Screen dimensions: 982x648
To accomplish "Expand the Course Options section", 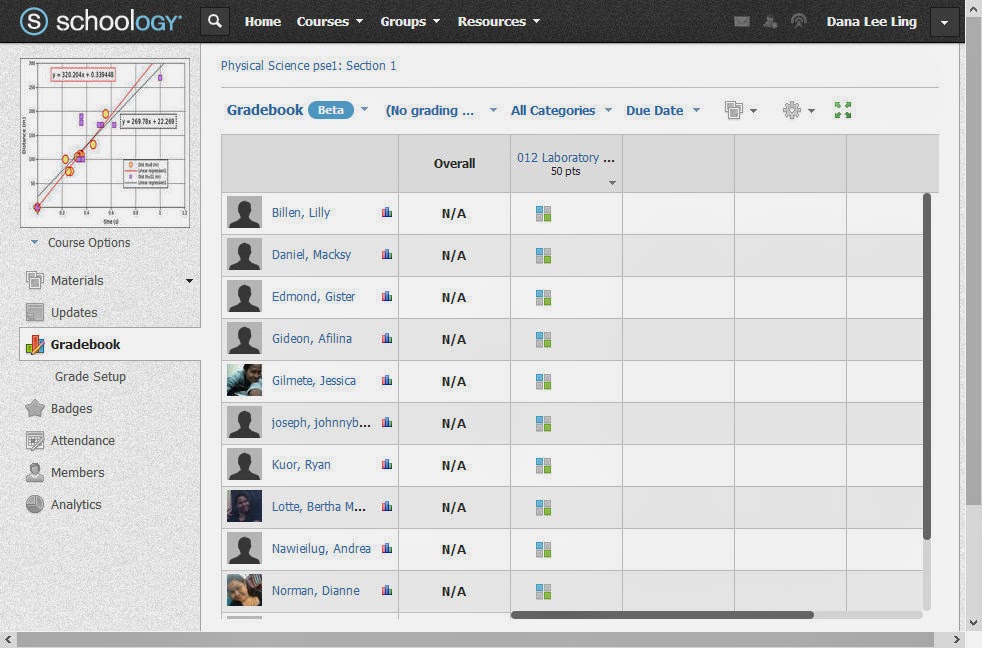I will pyautogui.click(x=89, y=242).
